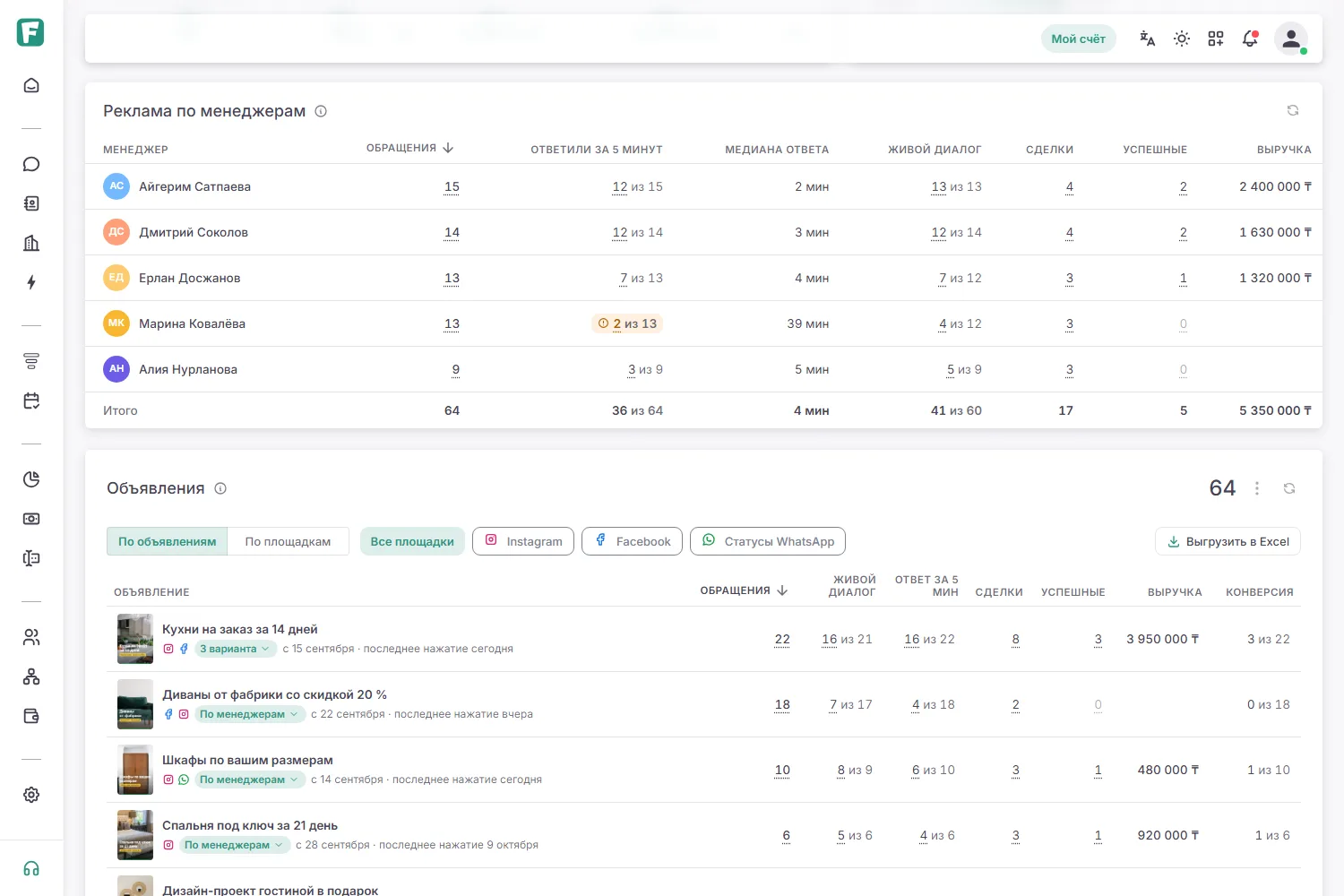Open settings gear in sidebar
Image resolution: width=1344 pixels, height=896 pixels.
click(x=31, y=795)
